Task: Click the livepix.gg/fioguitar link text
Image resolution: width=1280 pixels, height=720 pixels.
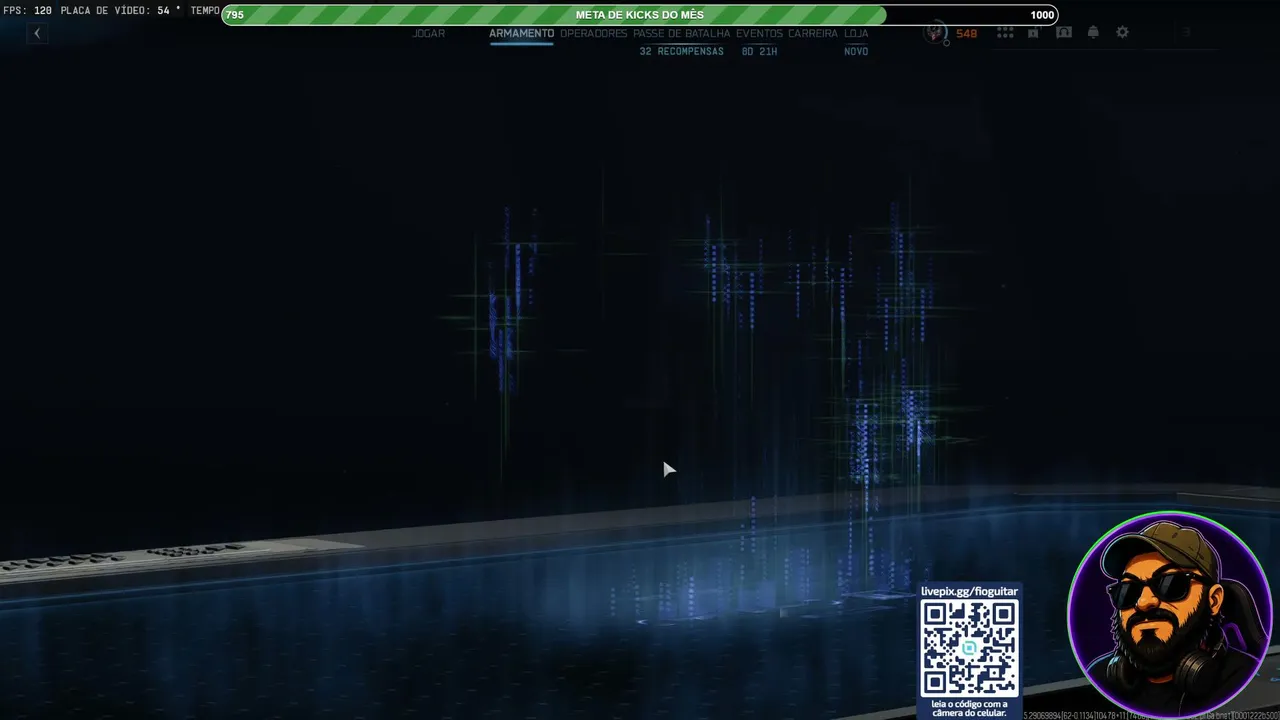Action: tap(969, 591)
